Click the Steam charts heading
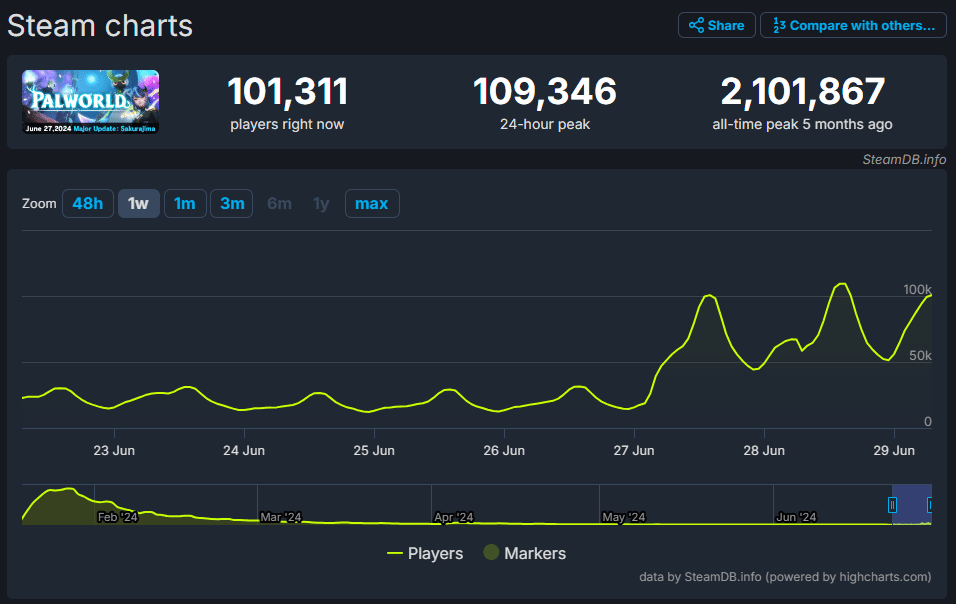 point(100,26)
